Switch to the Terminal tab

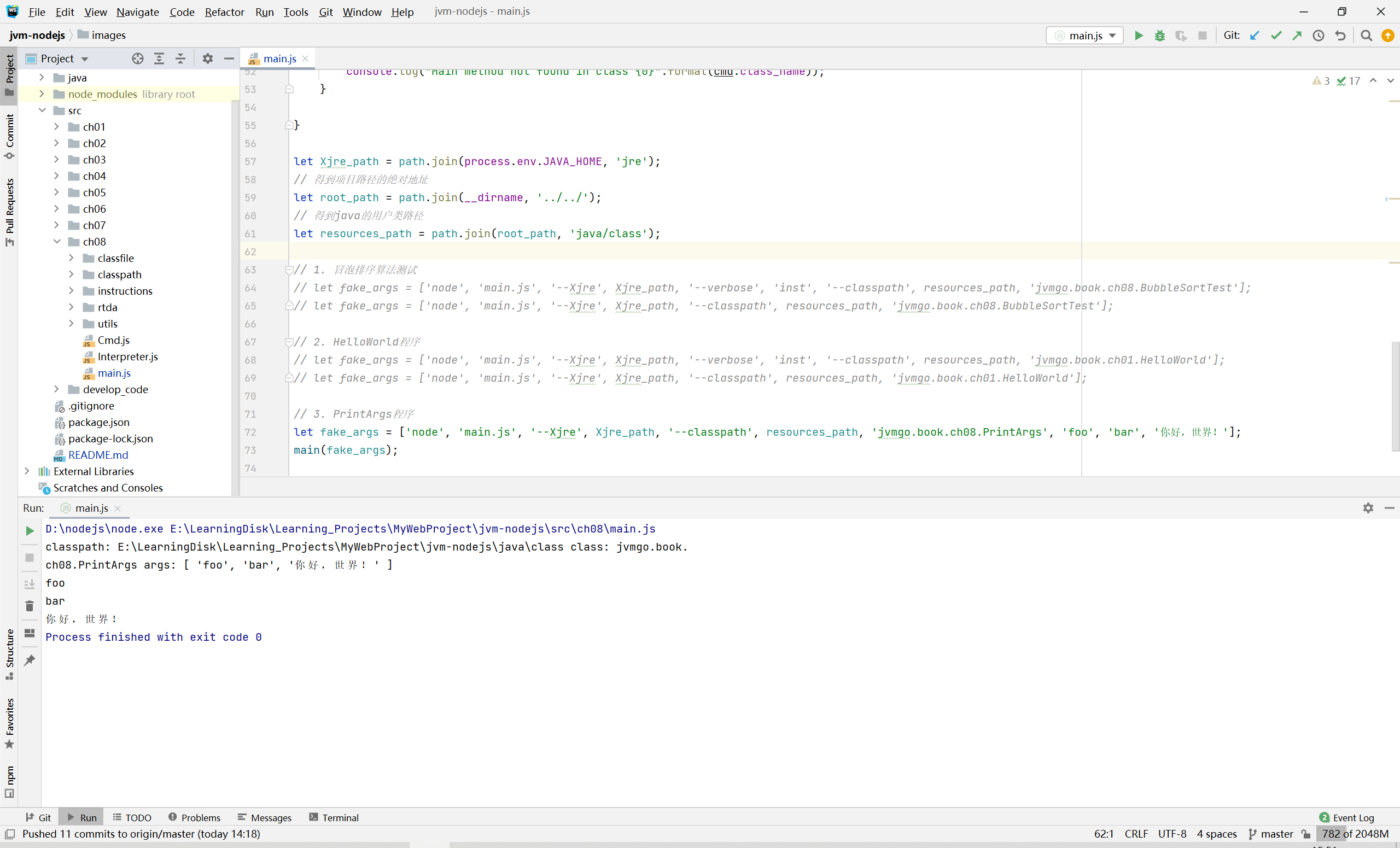334,817
